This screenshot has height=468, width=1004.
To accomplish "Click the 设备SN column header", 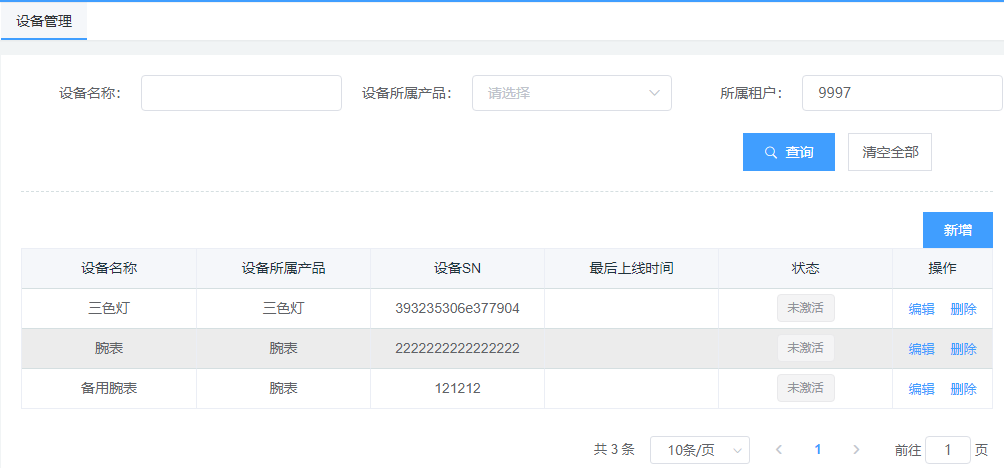I will pyautogui.click(x=458, y=268).
